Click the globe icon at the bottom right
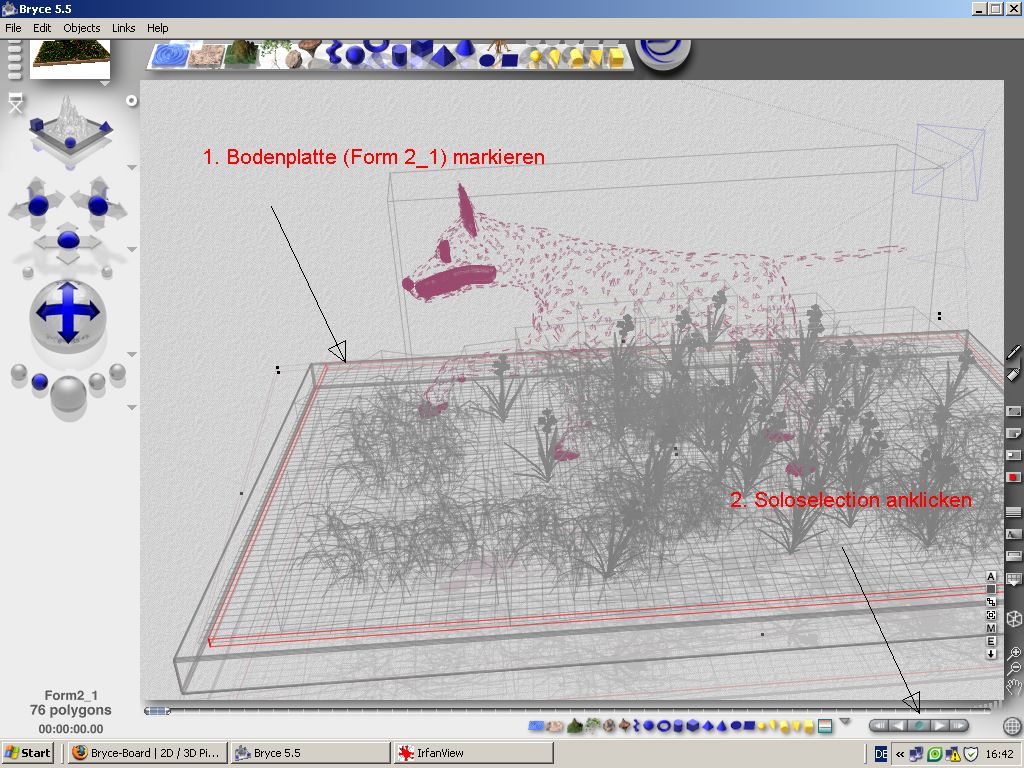 [1012, 726]
